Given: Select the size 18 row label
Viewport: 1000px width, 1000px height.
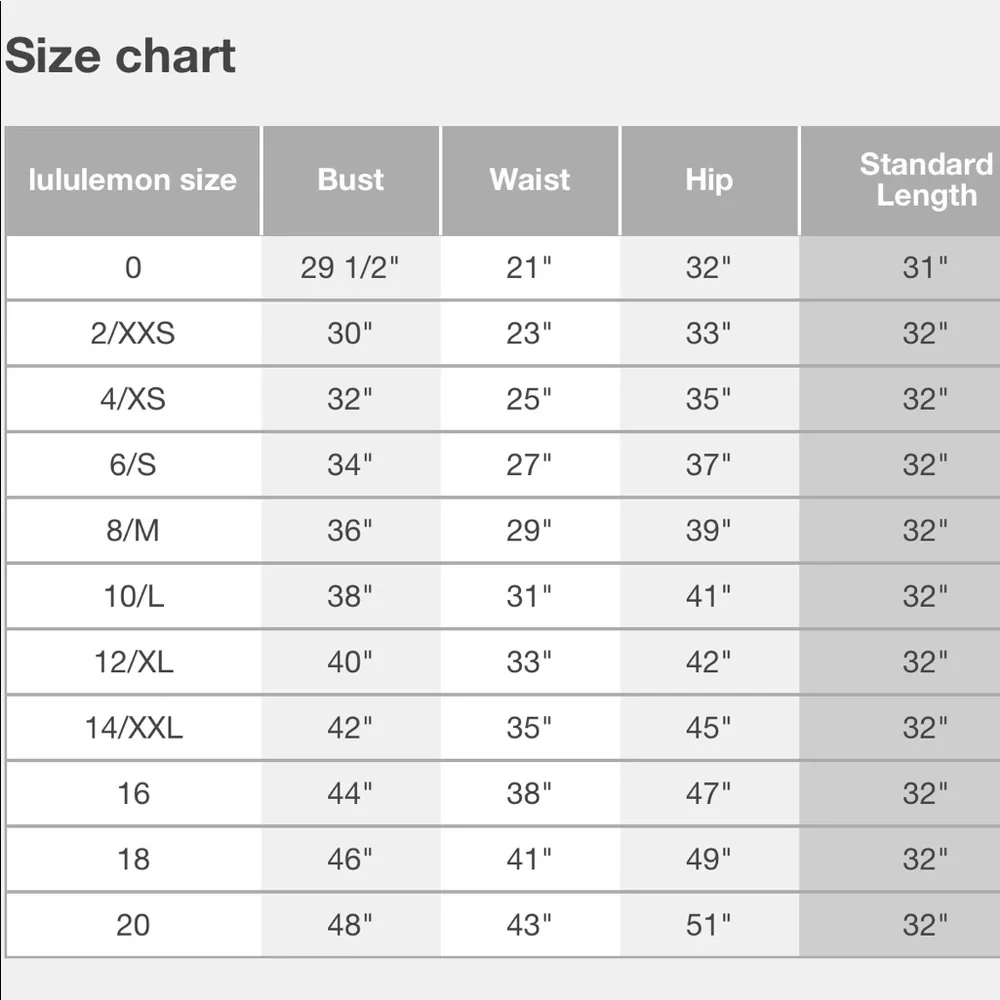Looking at the screenshot, I should pyautogui.click(x=133, y=859).
